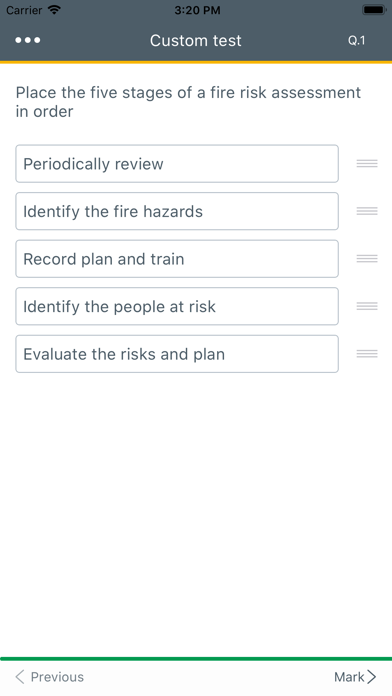Click reorder handle beside Record plan and train

pyautogui.click(x=367, y=259)
